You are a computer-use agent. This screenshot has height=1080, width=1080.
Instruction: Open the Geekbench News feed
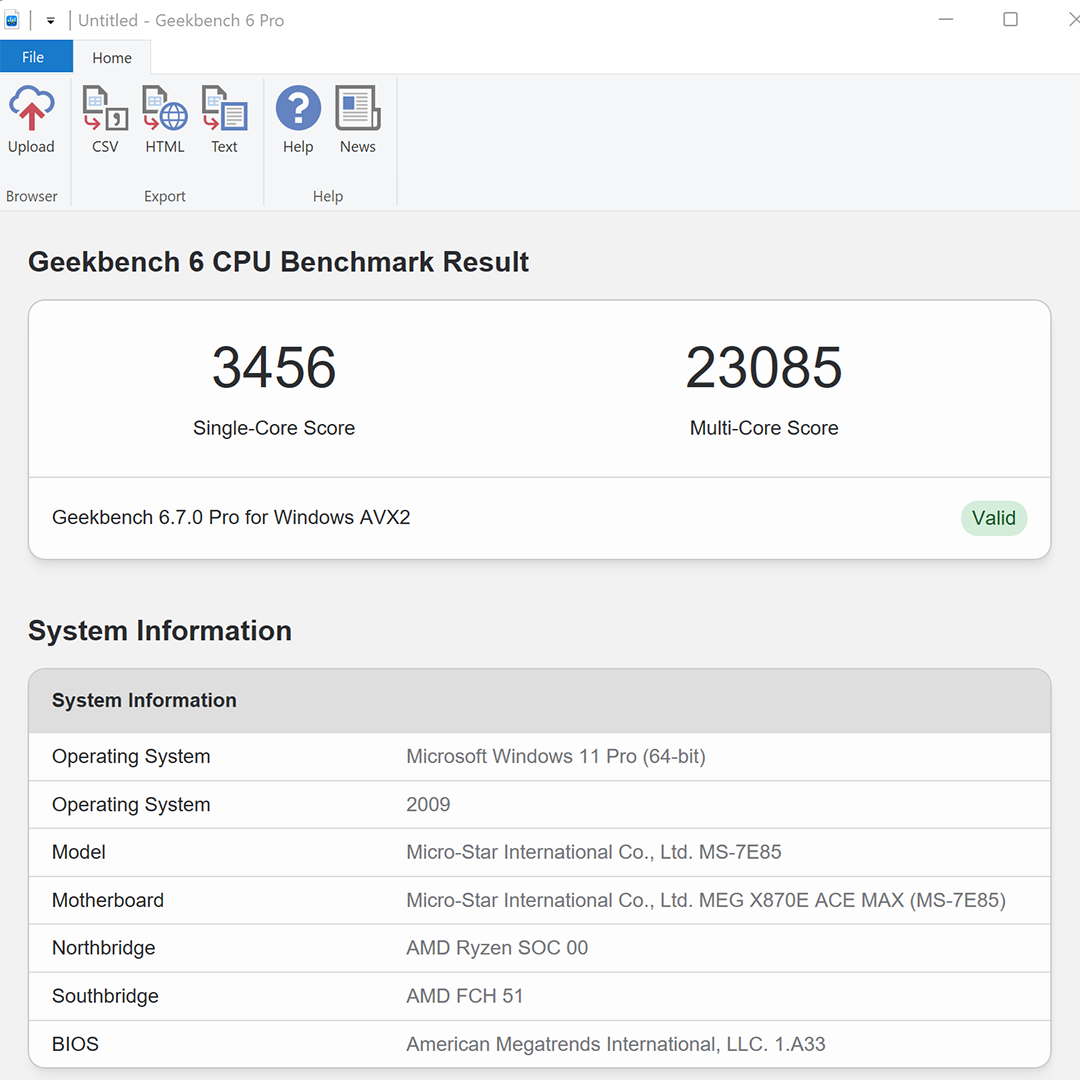pos(357,118)
